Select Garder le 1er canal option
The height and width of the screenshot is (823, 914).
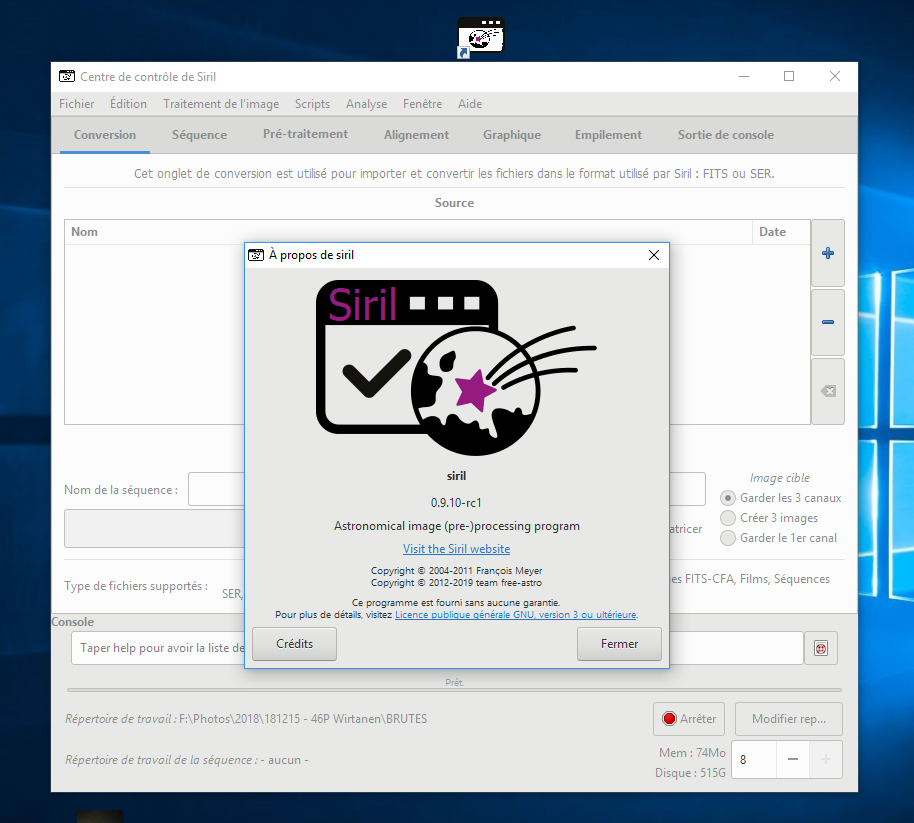(727, 537)
